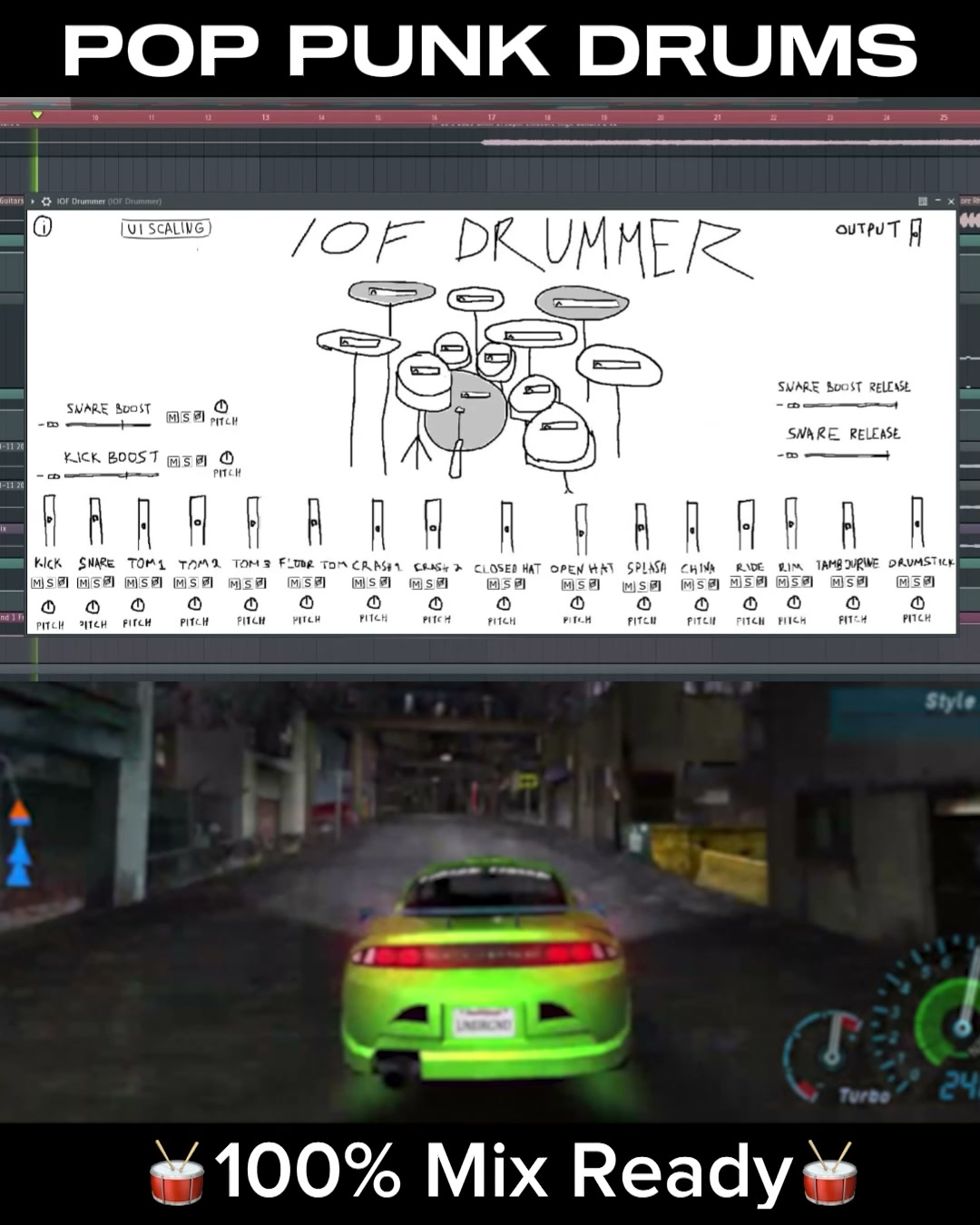Click Drumstick pitch knob
Image resolution: width=980 pixels, height=1225 pixels.
coord(917,603)
